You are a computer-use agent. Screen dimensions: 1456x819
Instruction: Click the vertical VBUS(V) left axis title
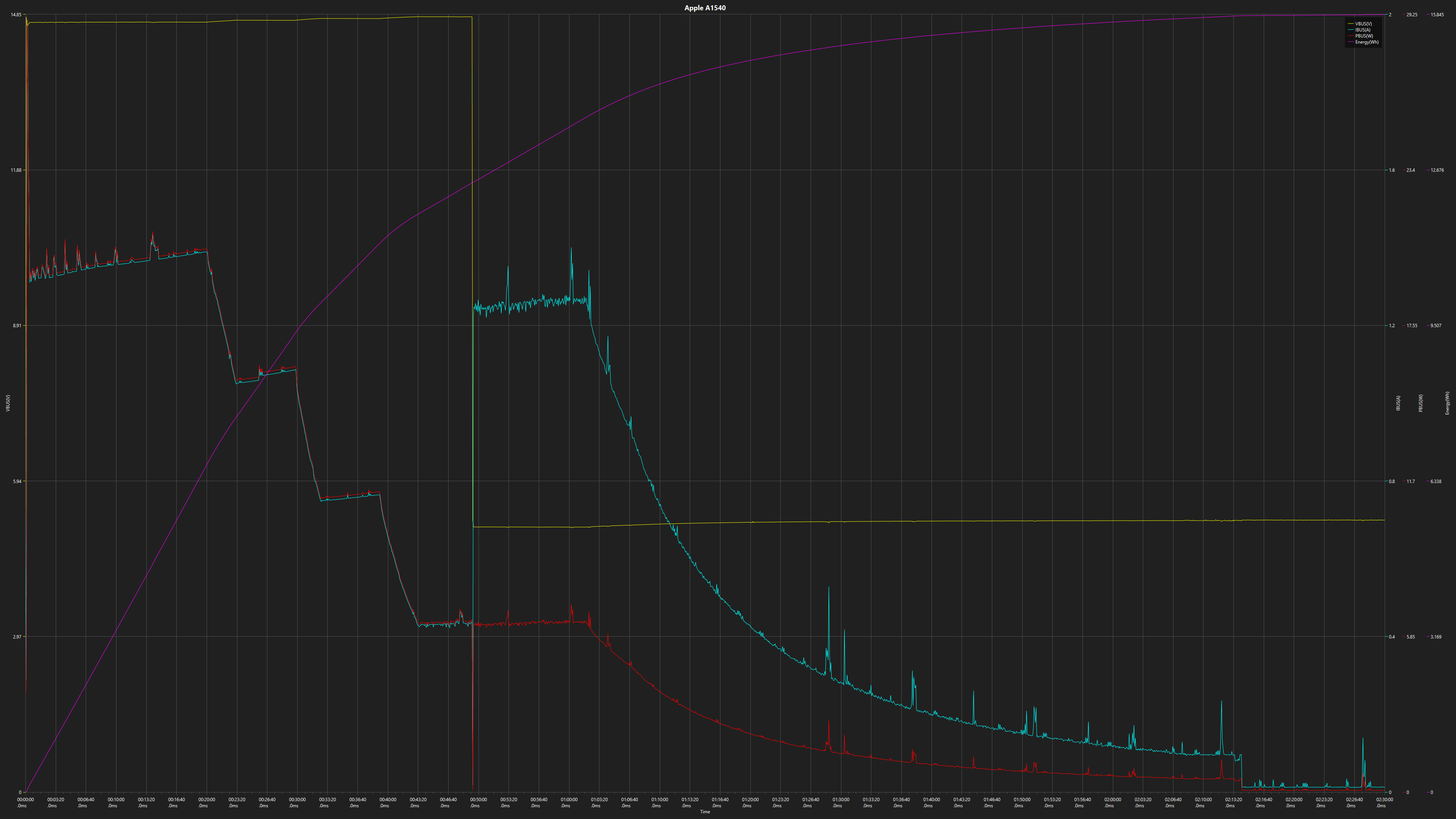[8, 403]
